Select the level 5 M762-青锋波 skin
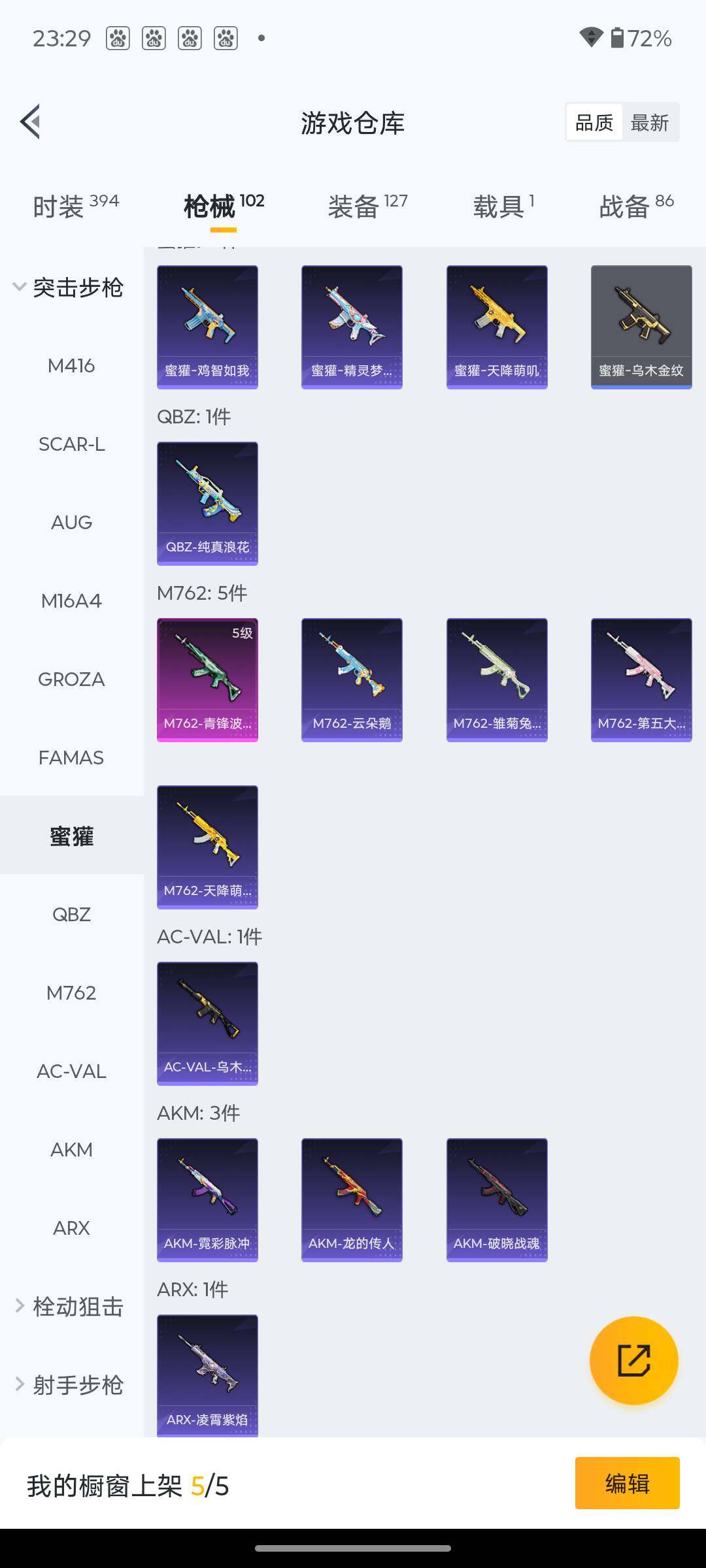Screen dimensions: 706x1568 (x=207, y=680)
